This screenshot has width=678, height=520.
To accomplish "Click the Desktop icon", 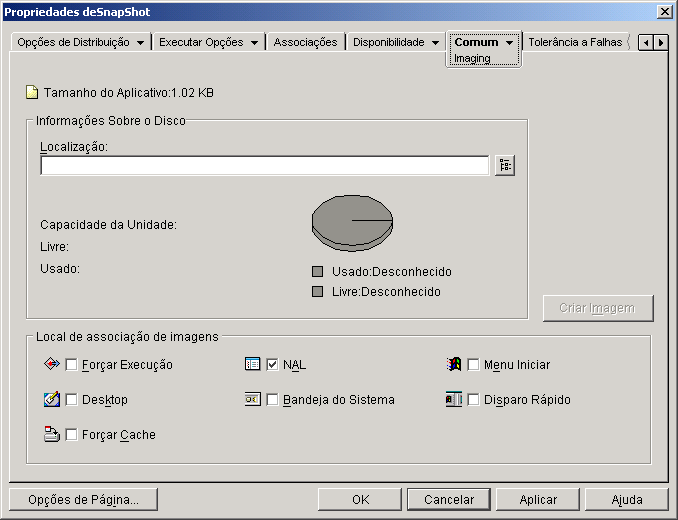I will click(51, 399).
